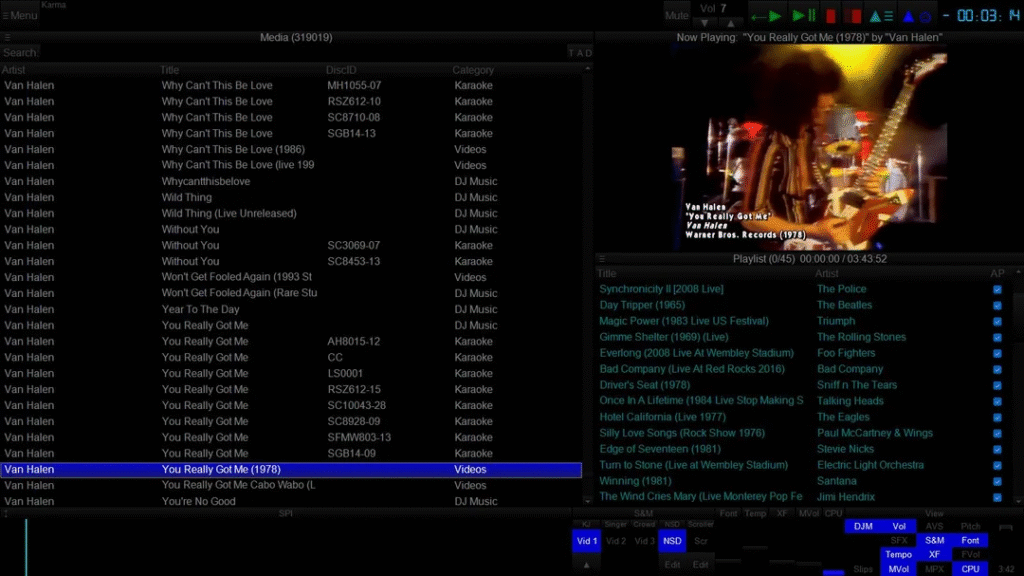Click the Tempo view button
Screen dimensions: 1024x576
[x=898, y=555]
